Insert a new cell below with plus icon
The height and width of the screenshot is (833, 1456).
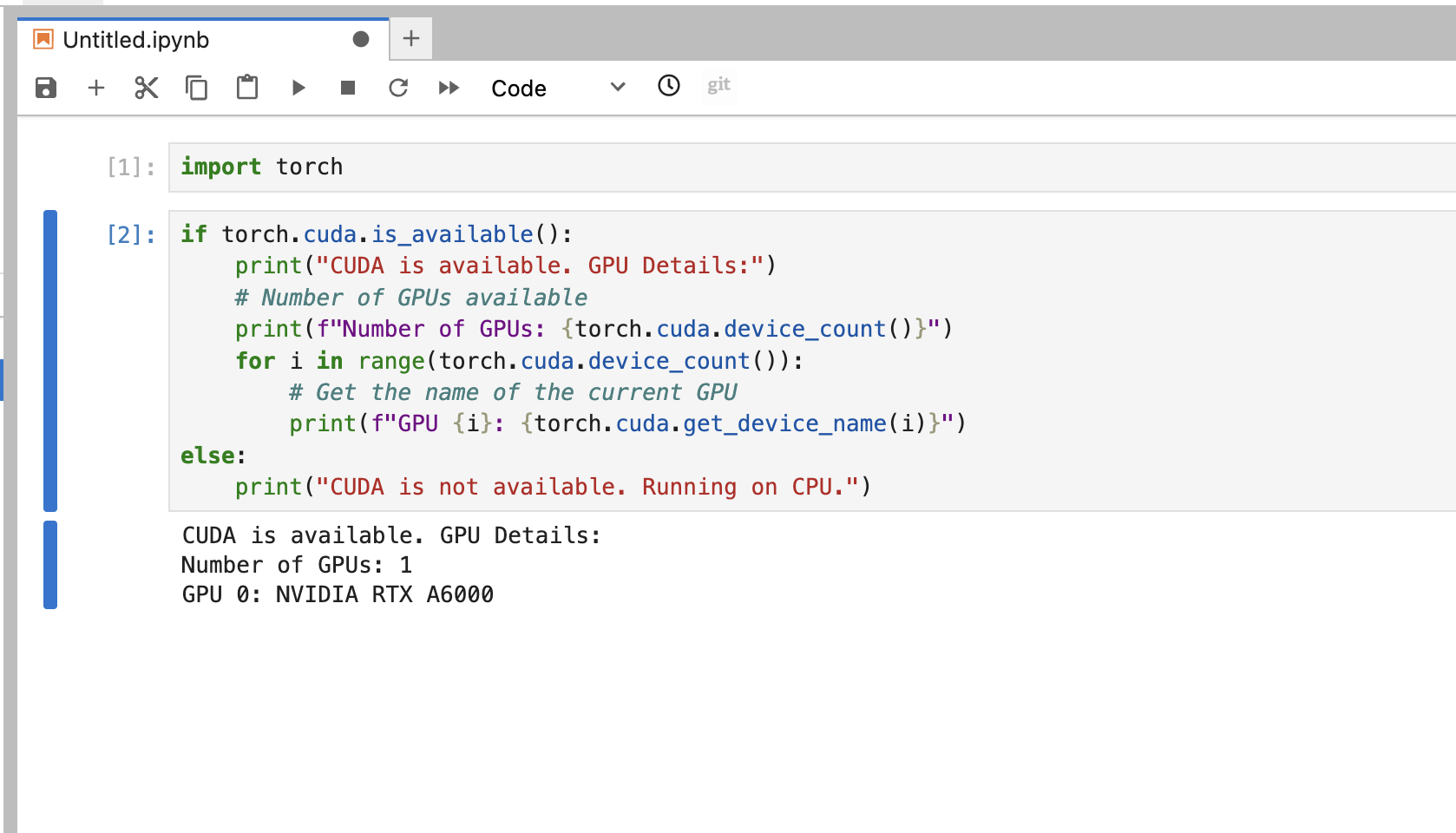coord(96,88)
